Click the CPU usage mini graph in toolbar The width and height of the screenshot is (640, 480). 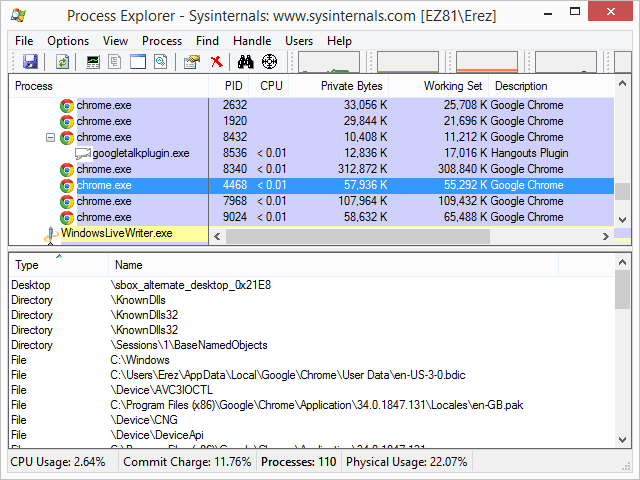[329, 62]
